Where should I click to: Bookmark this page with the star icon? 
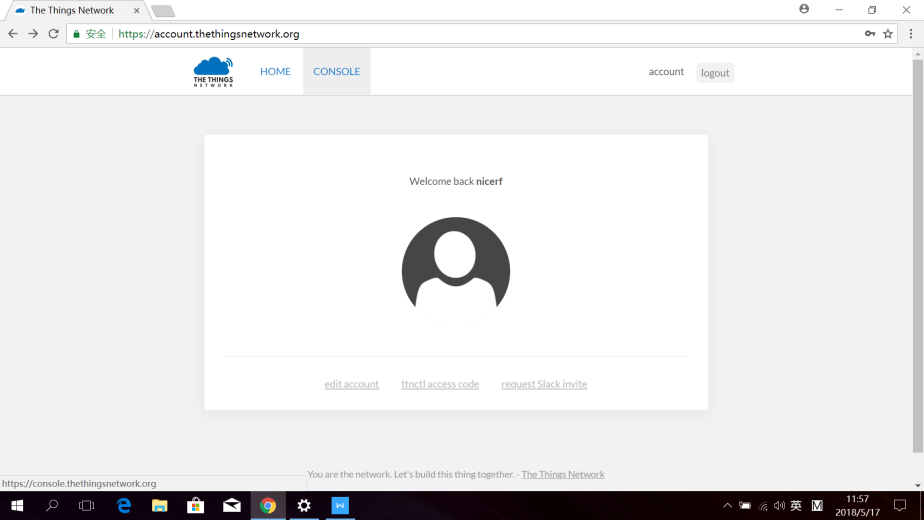click(887, 34)
